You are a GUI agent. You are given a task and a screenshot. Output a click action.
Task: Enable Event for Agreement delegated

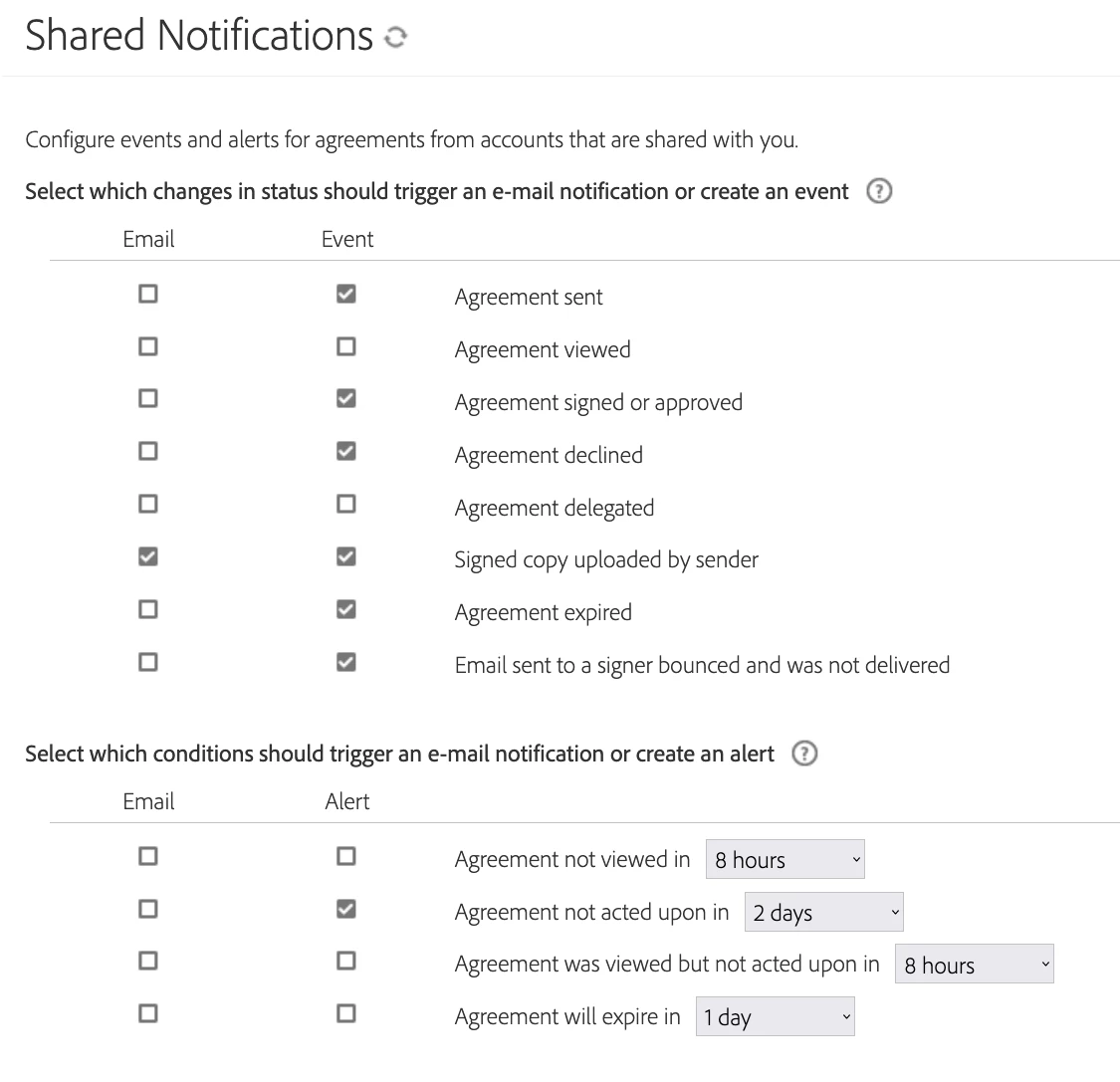pyautogui.click(x=346, y=505)
